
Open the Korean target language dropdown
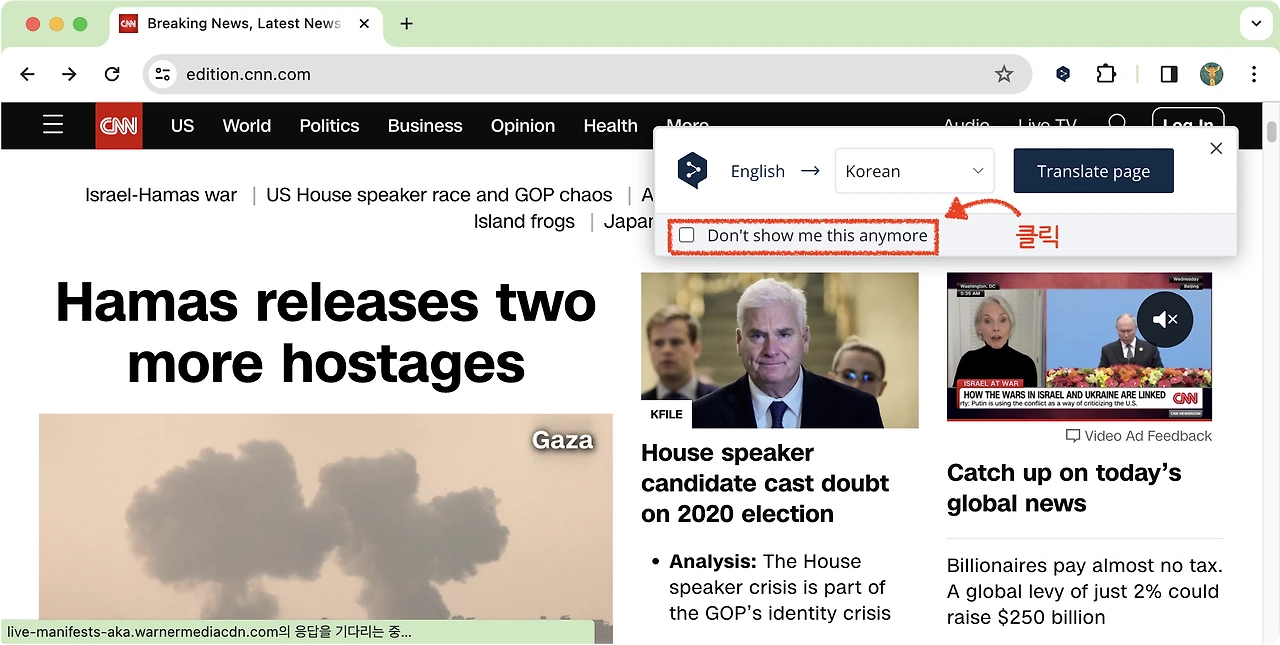915,171
